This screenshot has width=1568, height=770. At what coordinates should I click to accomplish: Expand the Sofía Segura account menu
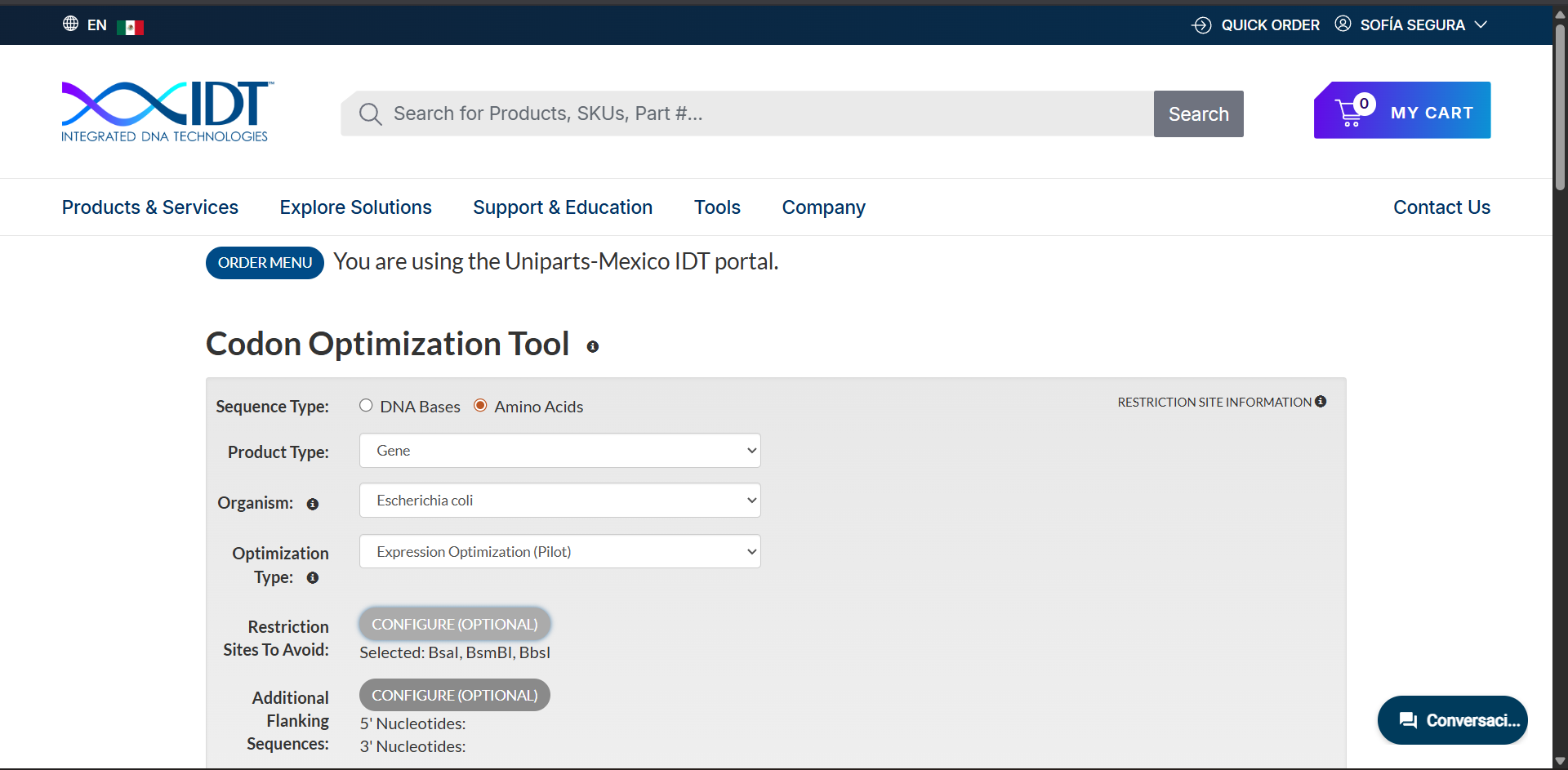(x=1412, y=25)
